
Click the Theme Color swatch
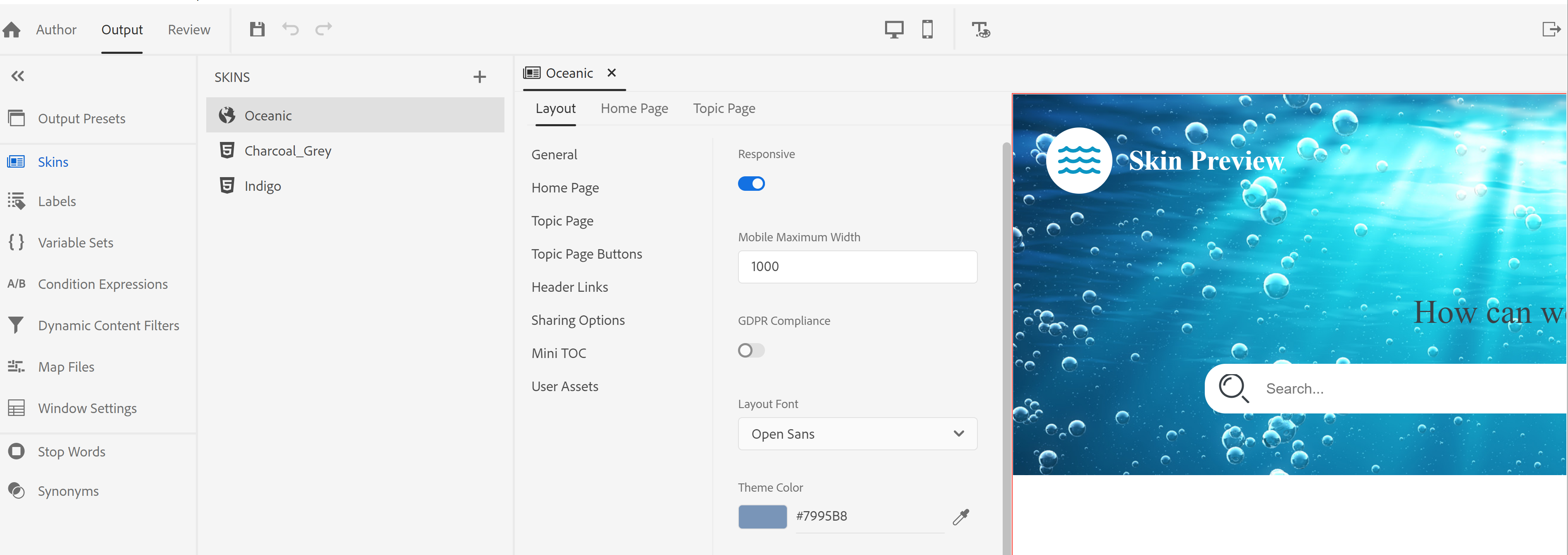pyautogui.click(x=762, y=517)
